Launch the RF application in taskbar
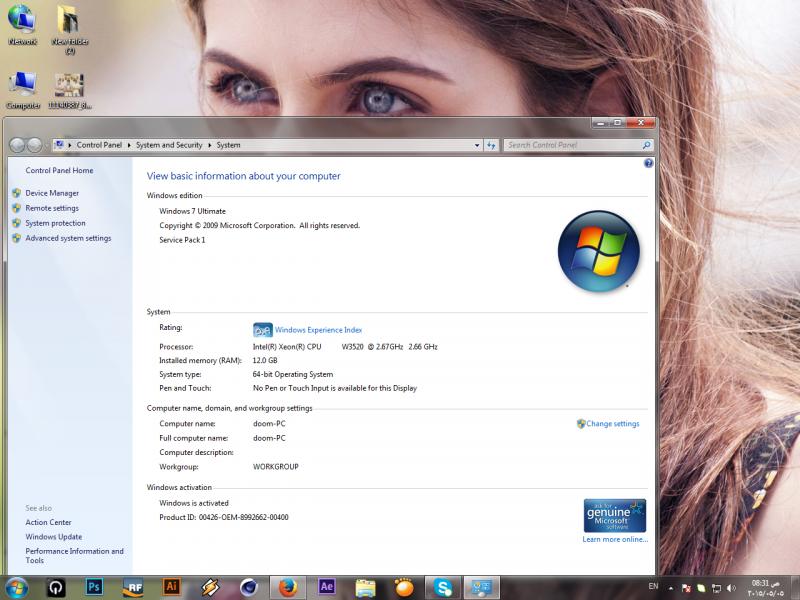This screenshot has height=600, width=800. 133,587
